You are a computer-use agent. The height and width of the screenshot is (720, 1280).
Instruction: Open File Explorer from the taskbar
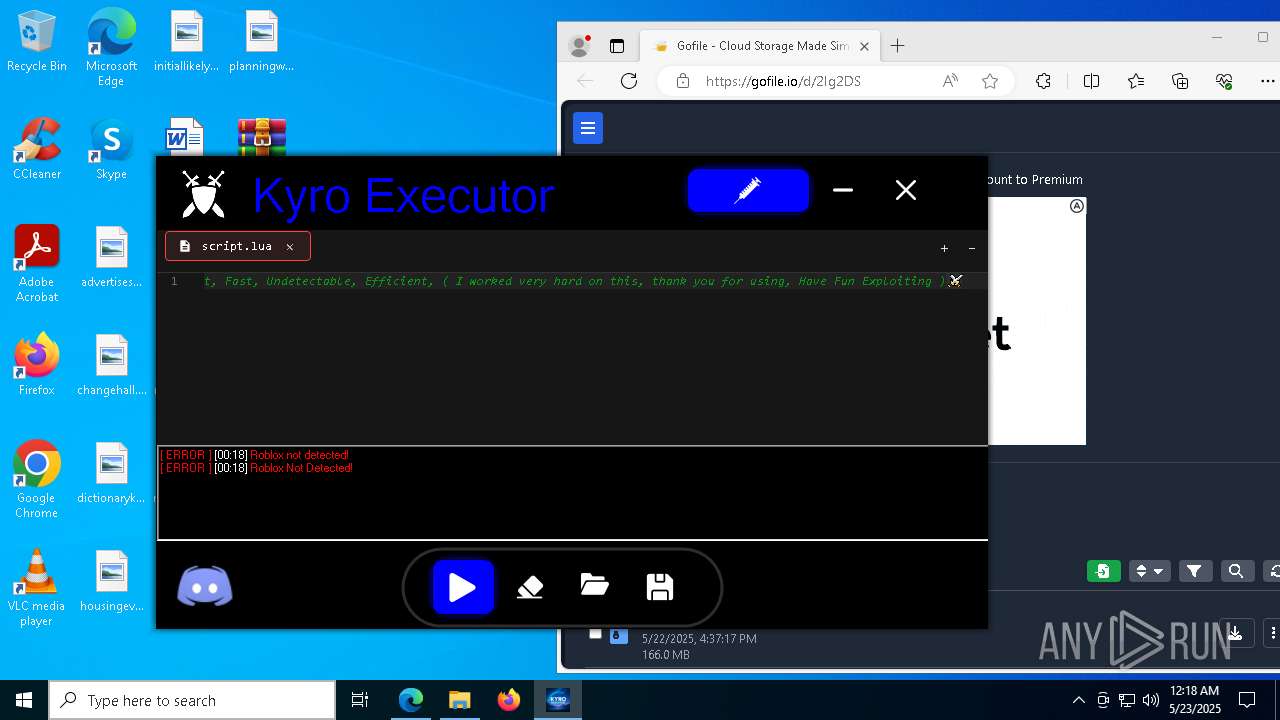click(459, 700)
